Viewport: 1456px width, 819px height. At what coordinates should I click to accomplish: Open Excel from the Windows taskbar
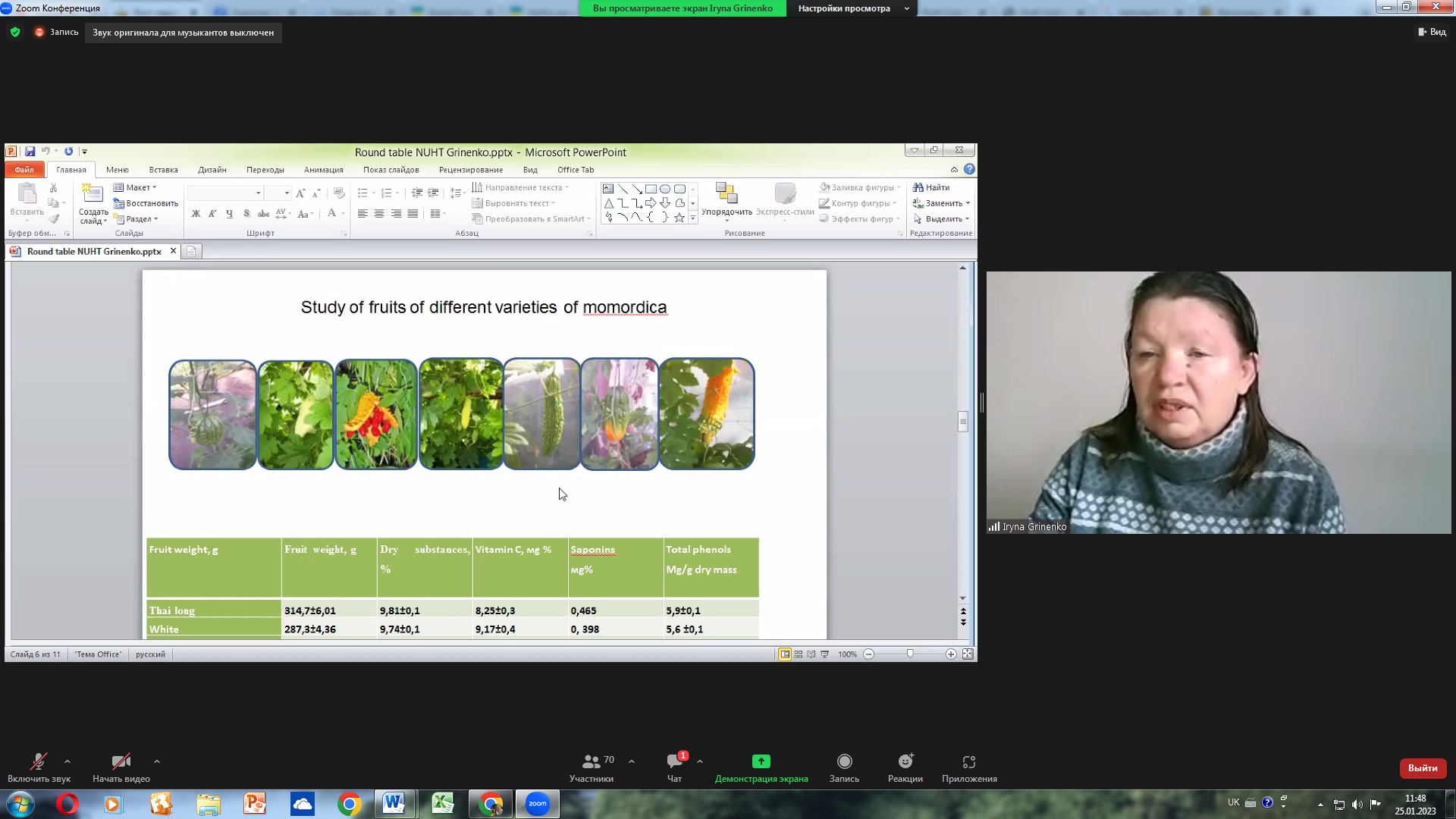(x=442, y=804)
